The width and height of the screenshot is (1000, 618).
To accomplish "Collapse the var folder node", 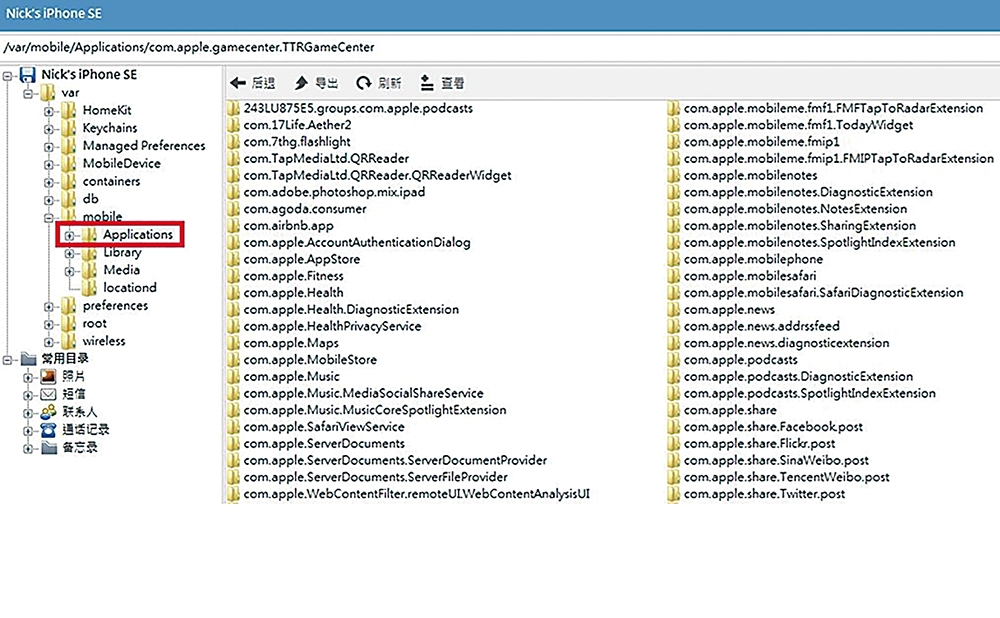I will click(x=28, y=94).
